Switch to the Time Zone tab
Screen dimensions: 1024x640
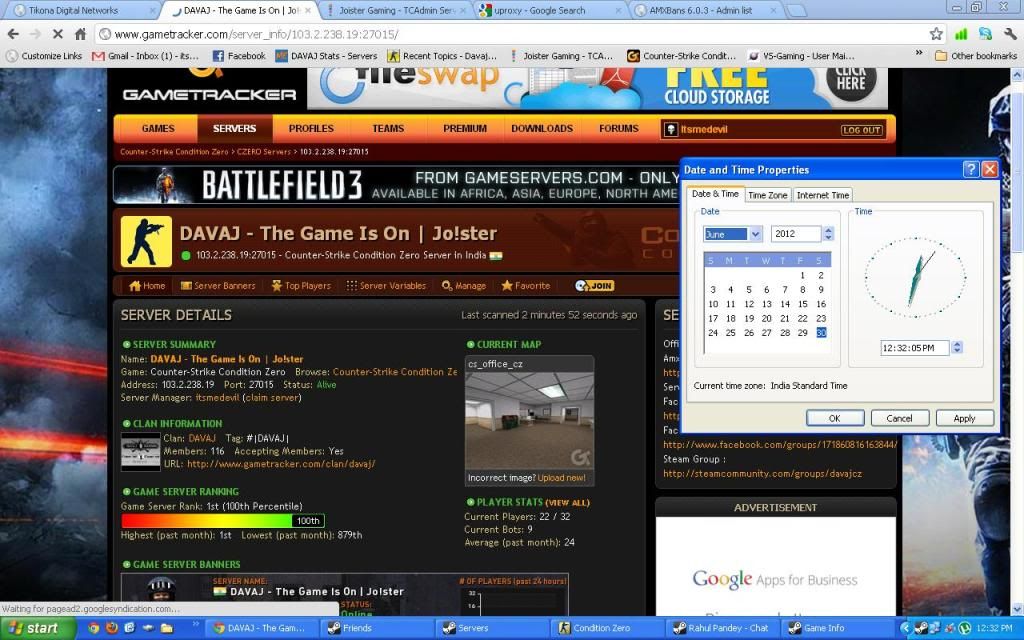(767, 195)
